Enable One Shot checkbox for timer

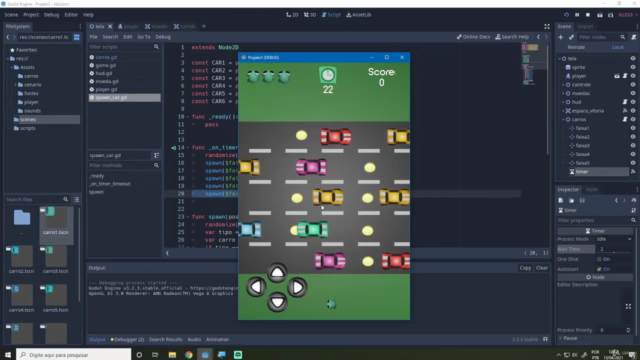599,259
